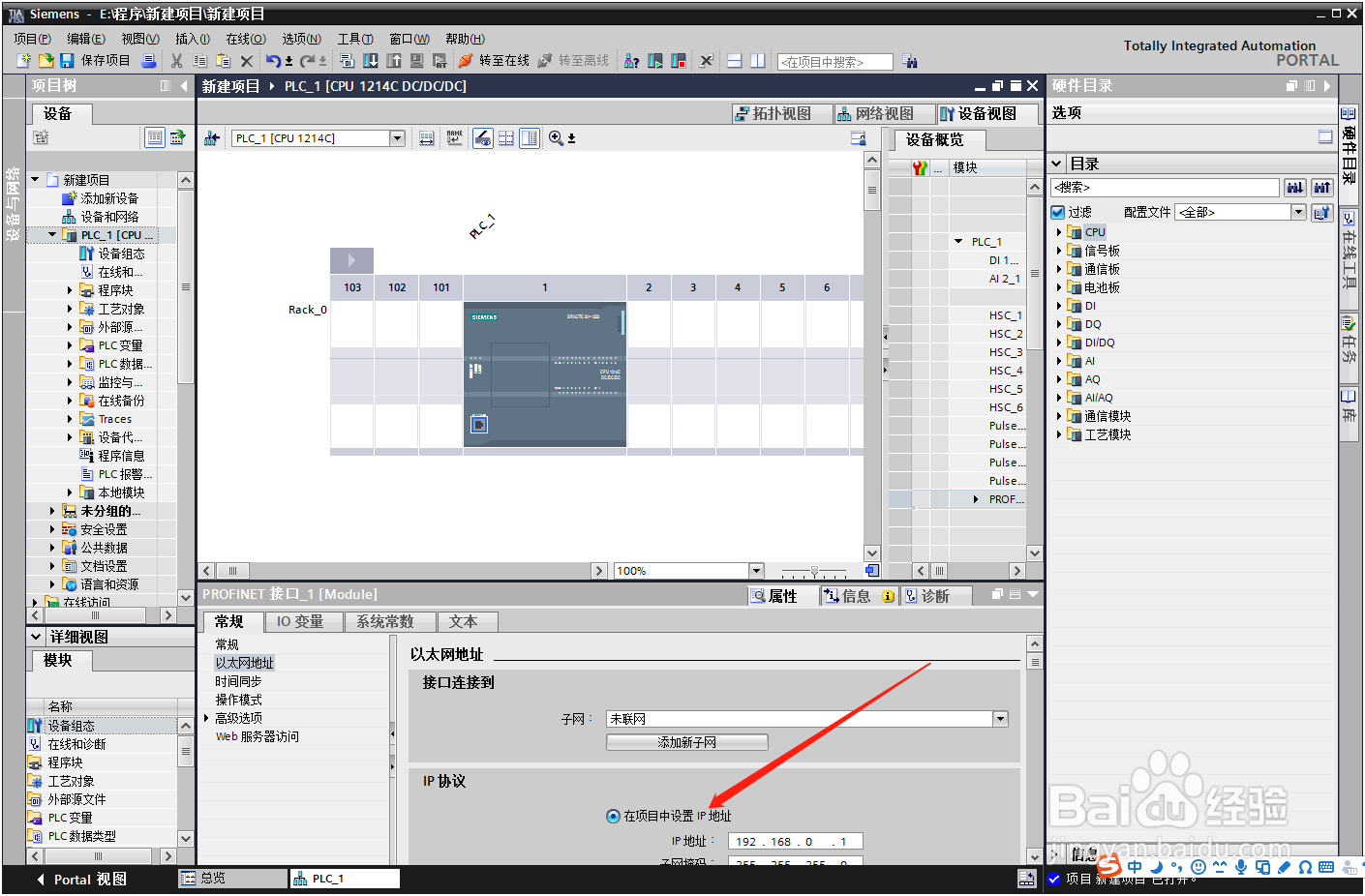Select the 在项目中设置 IP 地址 radio button

(x=613, y=816)
